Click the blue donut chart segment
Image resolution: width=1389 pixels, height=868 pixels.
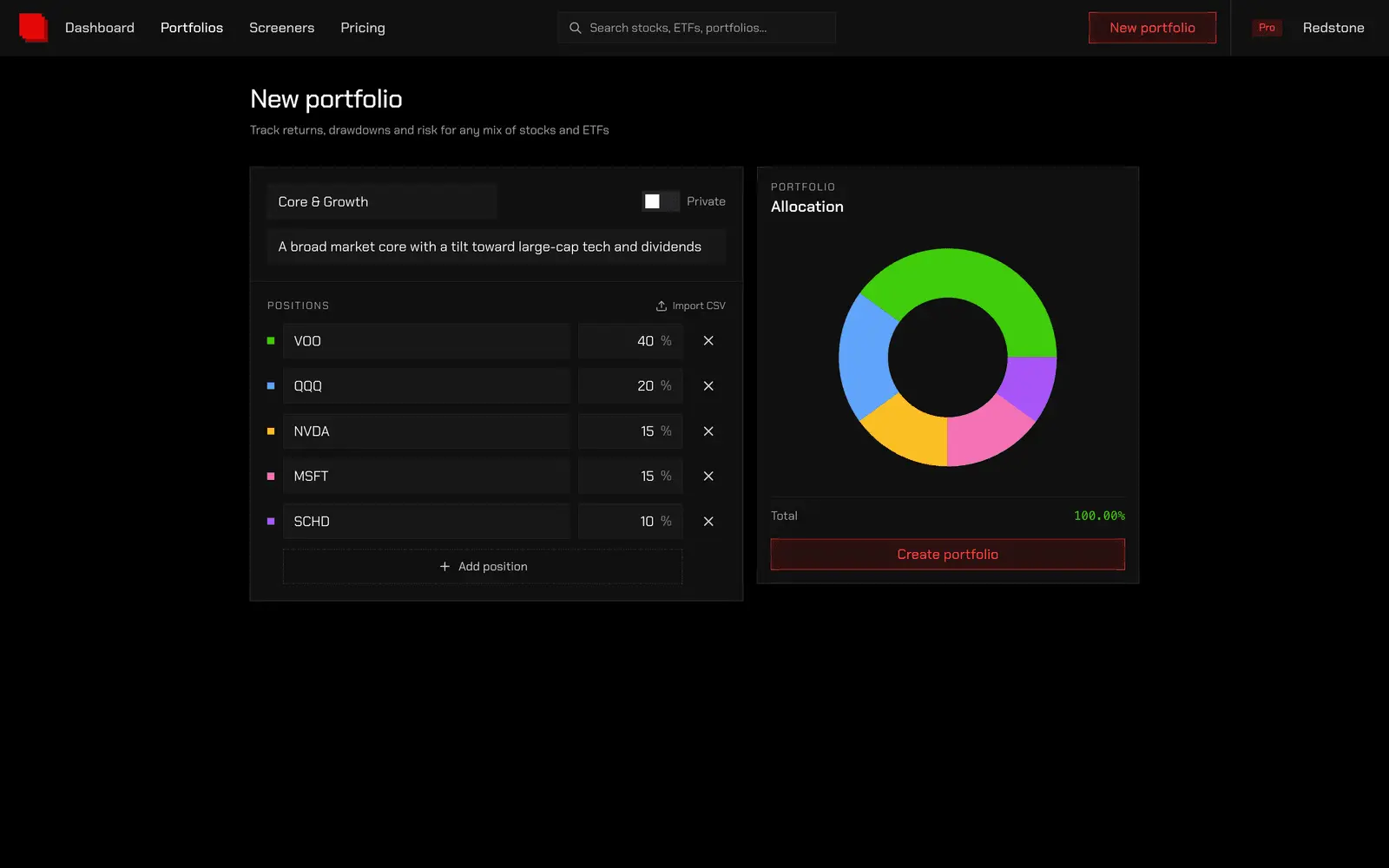866,358
